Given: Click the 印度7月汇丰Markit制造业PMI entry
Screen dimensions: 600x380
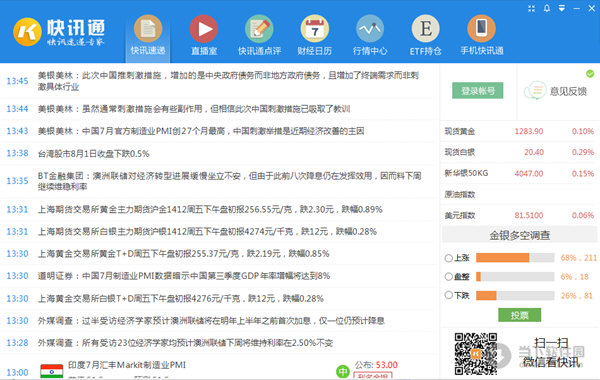Looking at the screenshot, I should pos(127,365).
